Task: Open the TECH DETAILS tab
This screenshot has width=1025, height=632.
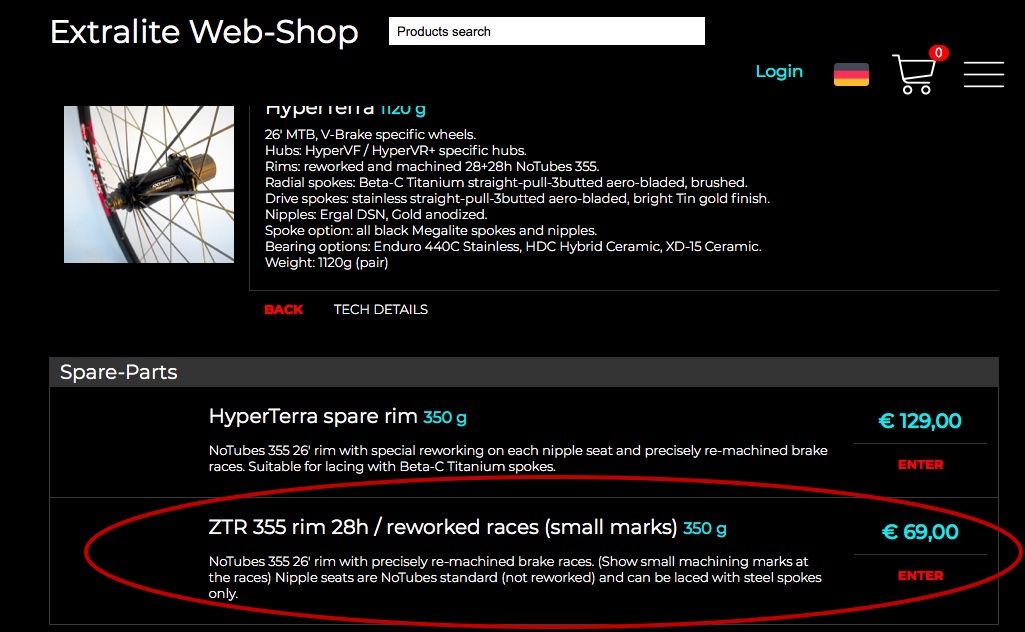Action: (x=380, y=309)
